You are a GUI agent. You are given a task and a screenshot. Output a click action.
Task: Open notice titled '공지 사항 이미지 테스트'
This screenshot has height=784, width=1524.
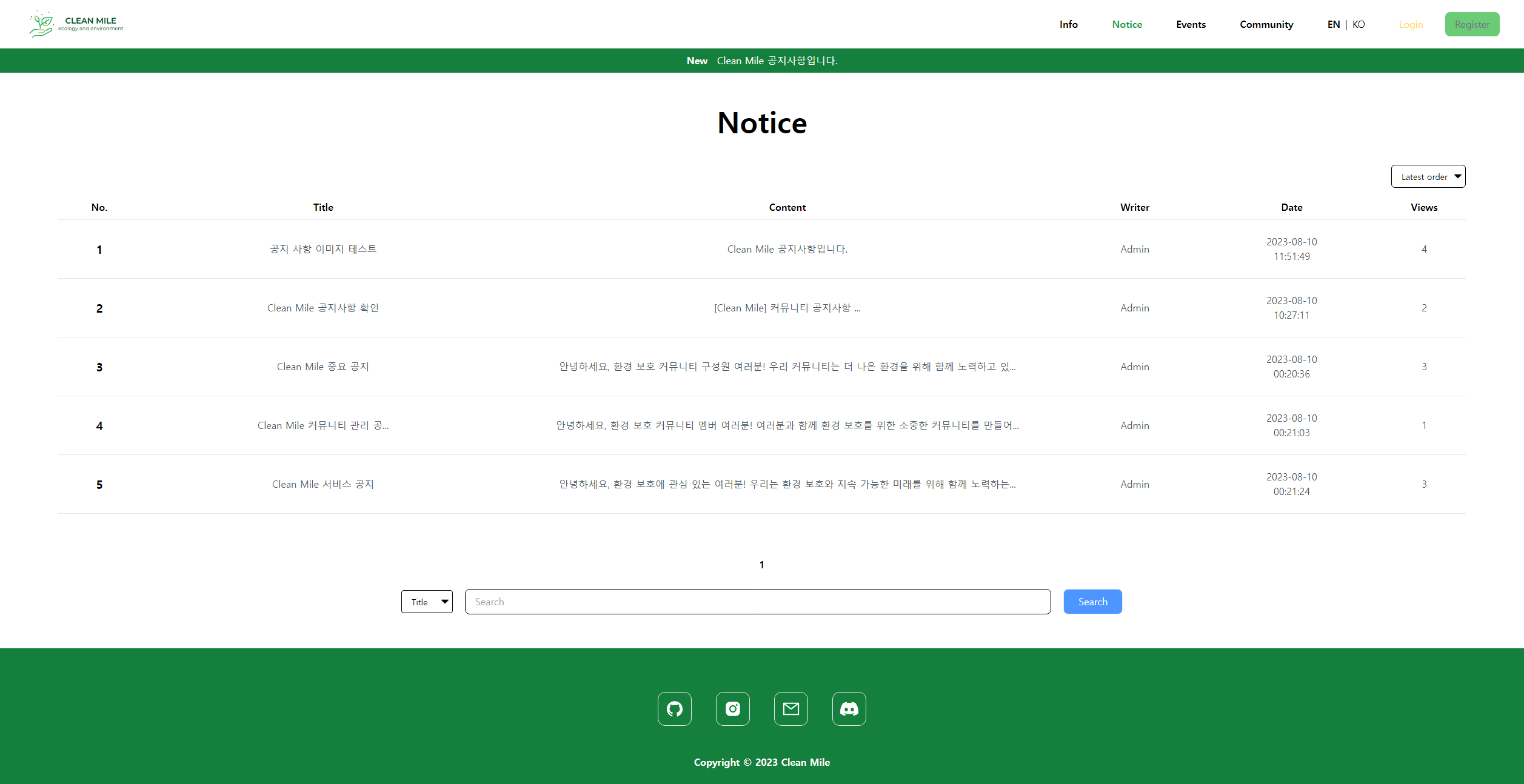(323, 249)
